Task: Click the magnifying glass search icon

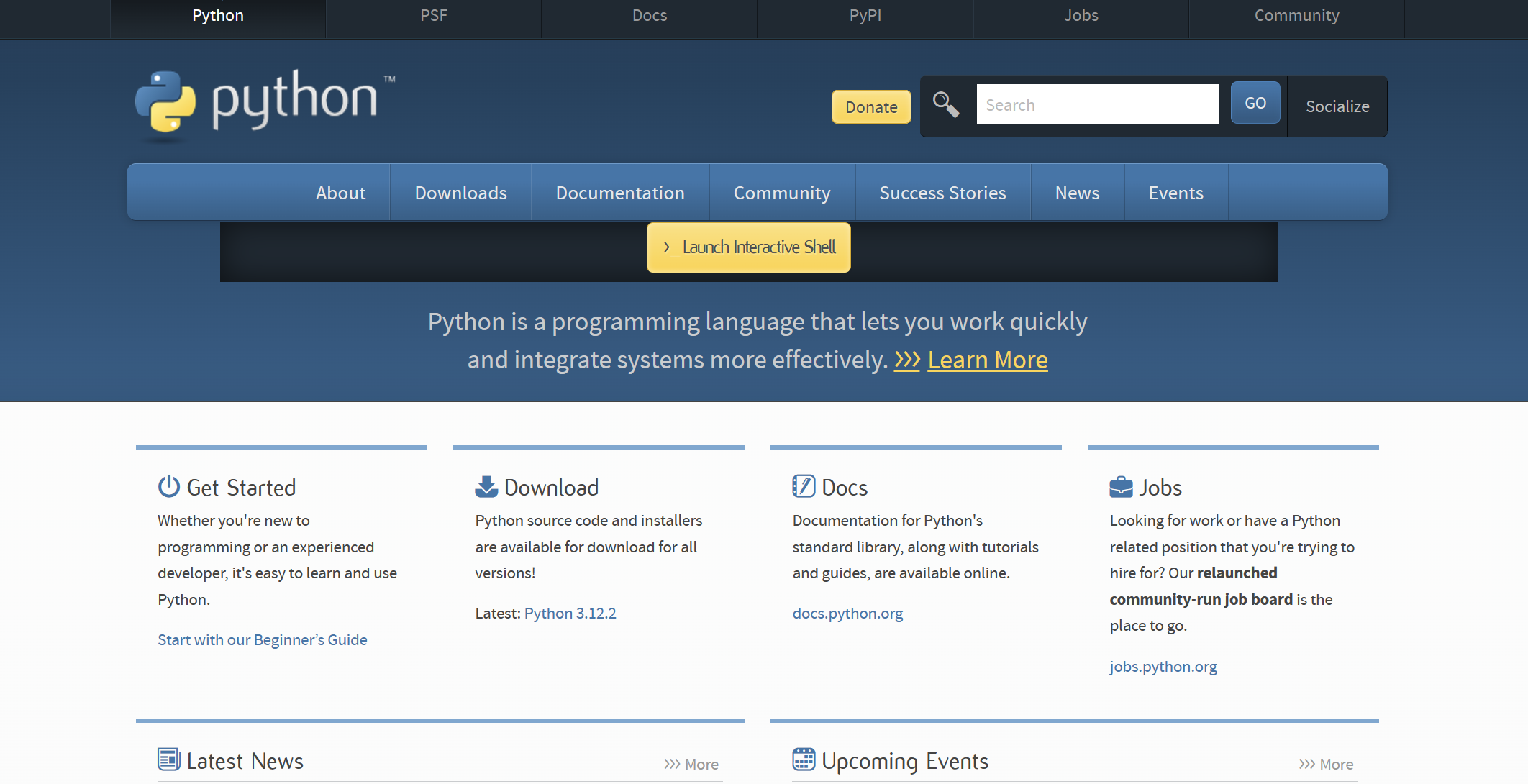Action: pyautogui.click(x=946, y=104)
